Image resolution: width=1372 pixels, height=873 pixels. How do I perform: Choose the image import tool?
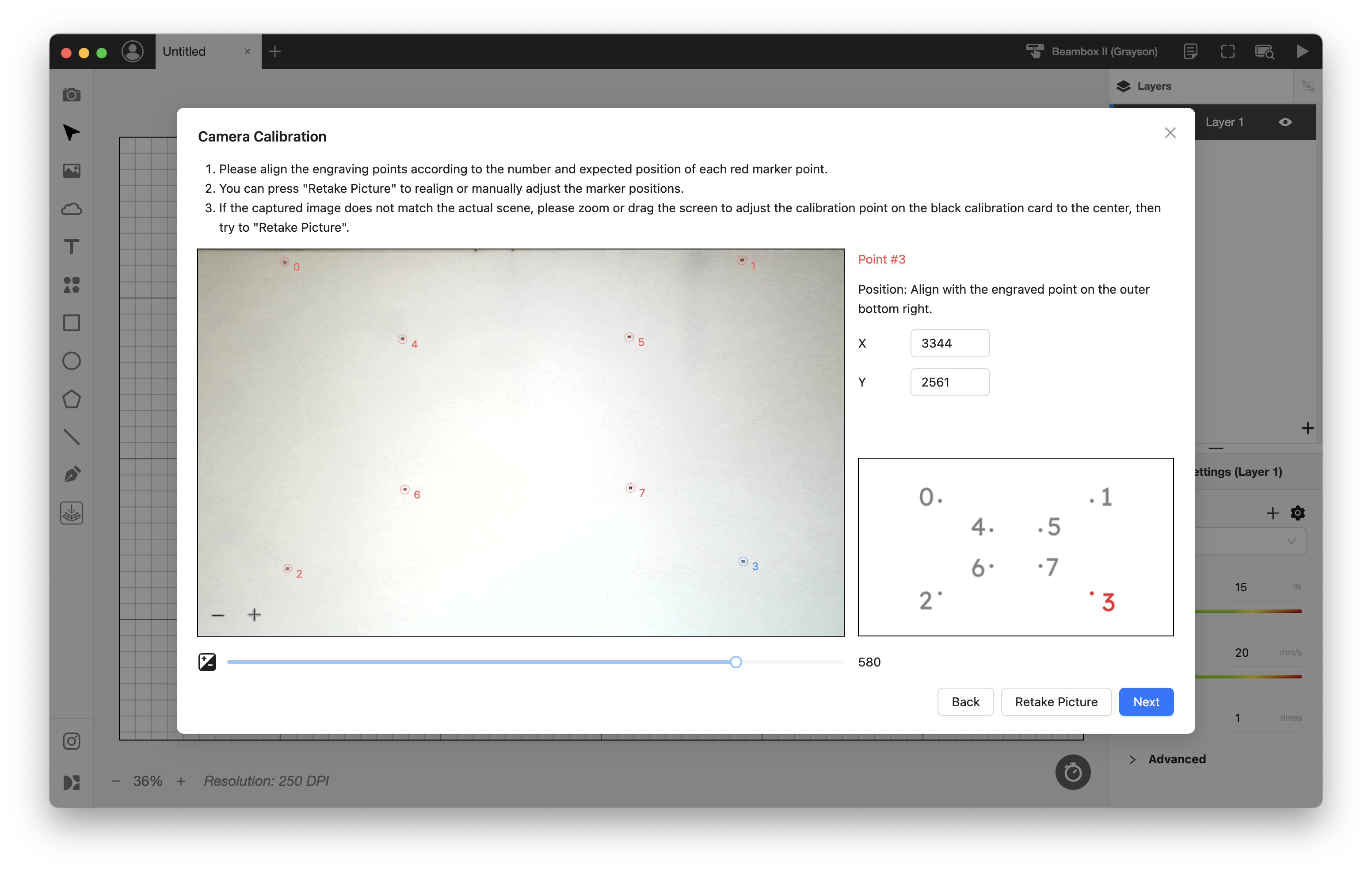71,171
